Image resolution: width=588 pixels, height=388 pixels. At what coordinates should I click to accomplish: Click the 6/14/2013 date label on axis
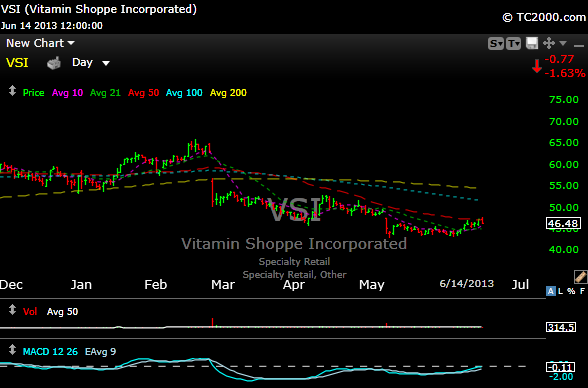(466, 283)
